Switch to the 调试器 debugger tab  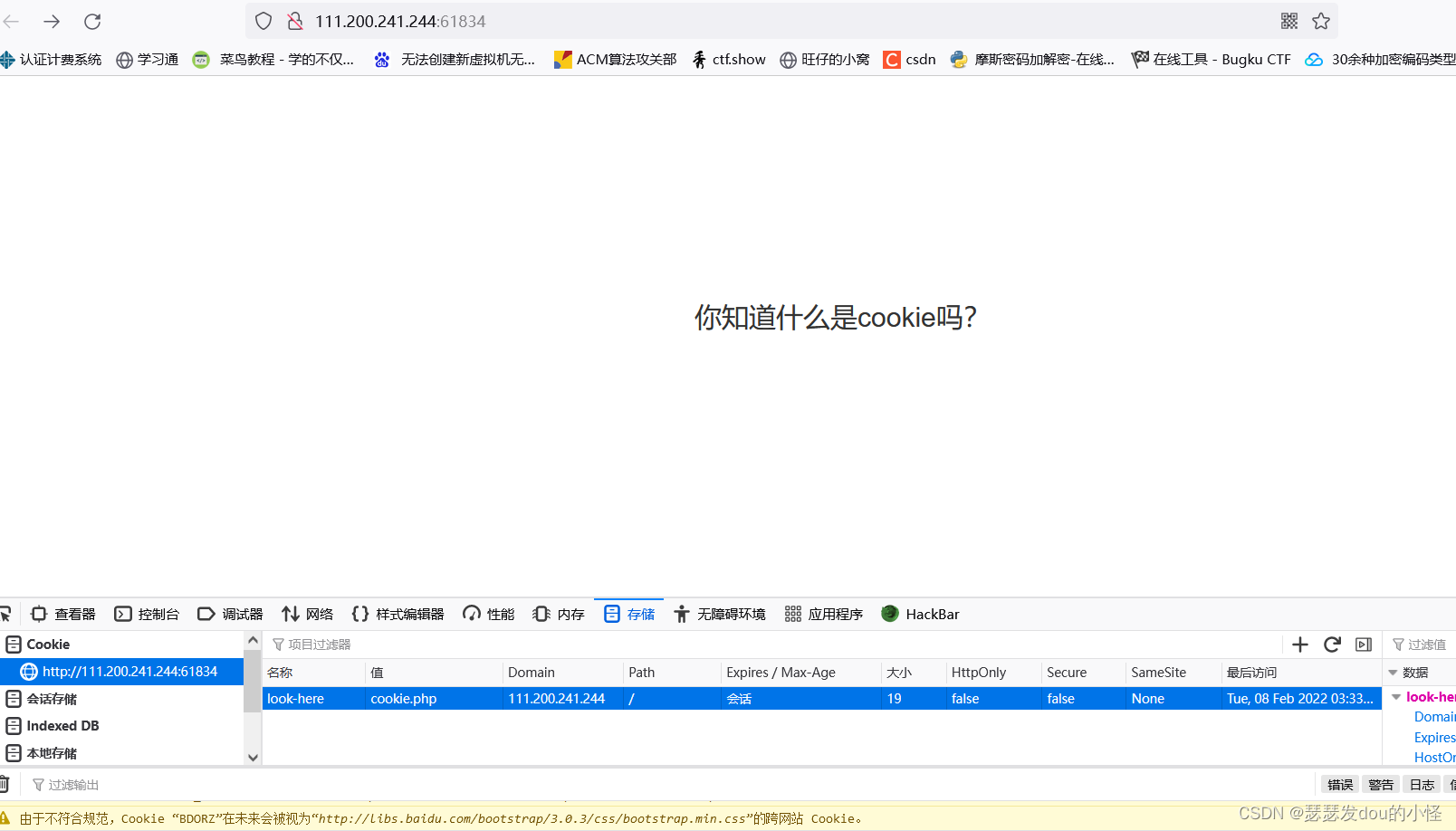point(230,614)
